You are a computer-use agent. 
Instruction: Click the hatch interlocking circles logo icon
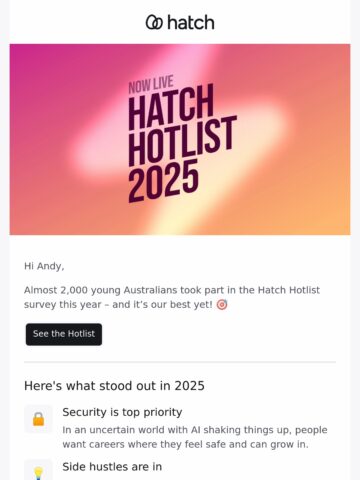(154, 22)
